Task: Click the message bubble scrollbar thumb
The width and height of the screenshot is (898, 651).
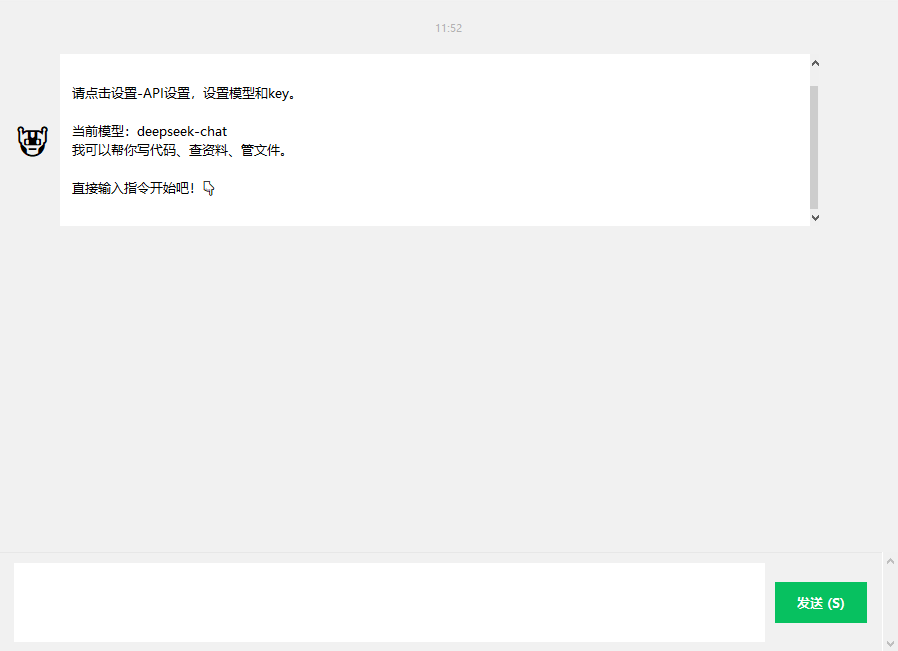Action: [814, 145]
